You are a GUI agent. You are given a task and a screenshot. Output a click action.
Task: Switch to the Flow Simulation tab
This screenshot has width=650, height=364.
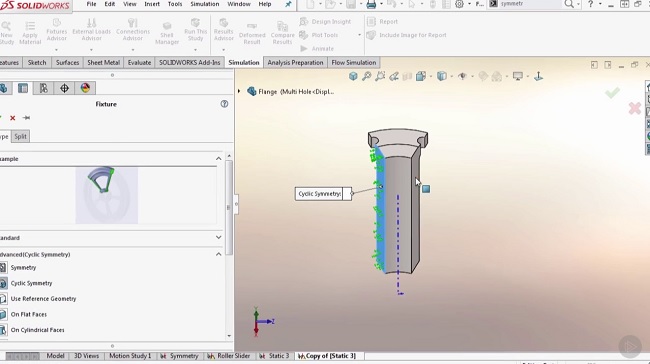coord(354,63)
